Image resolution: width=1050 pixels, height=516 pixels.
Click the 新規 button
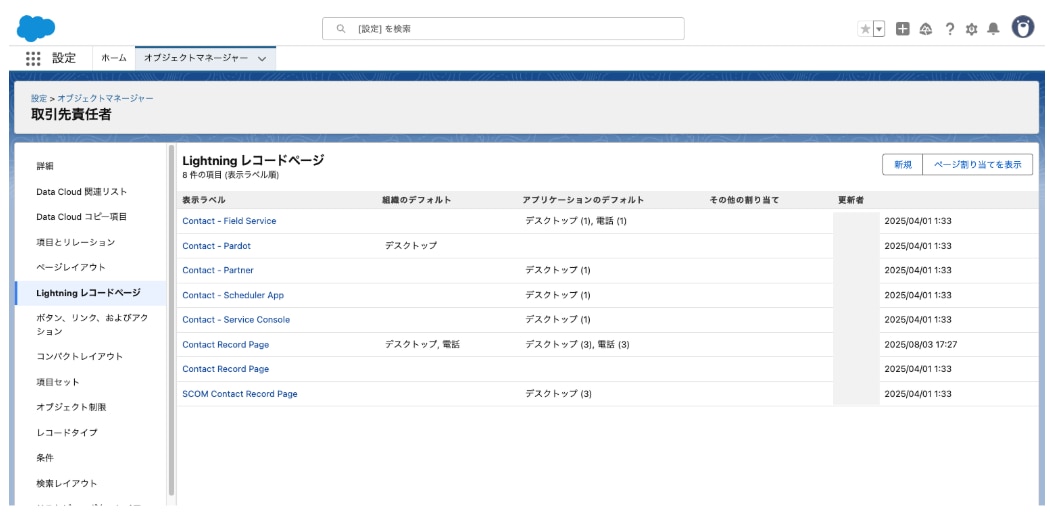tap(902, 165)
